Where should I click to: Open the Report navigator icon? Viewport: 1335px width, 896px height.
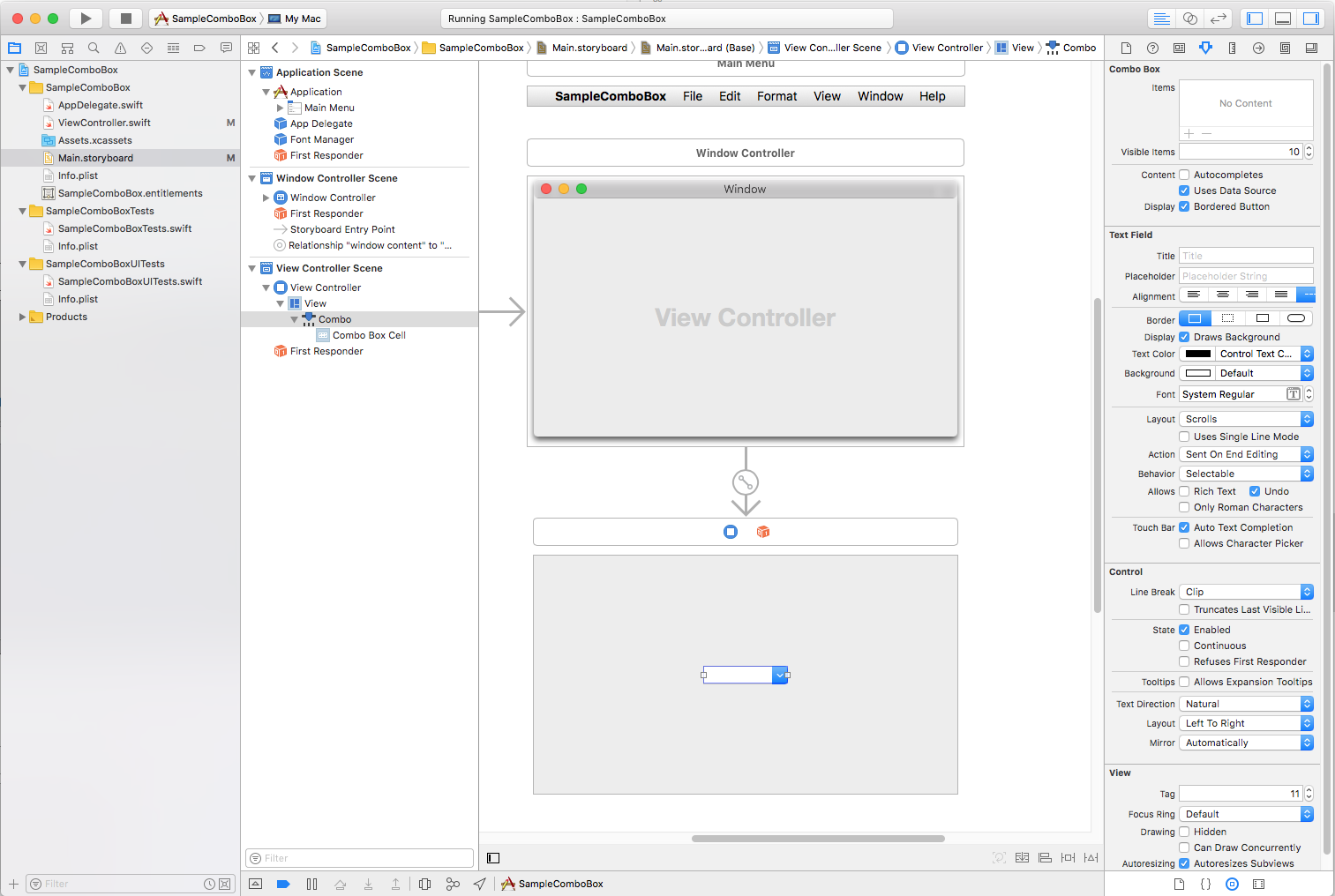226,49
